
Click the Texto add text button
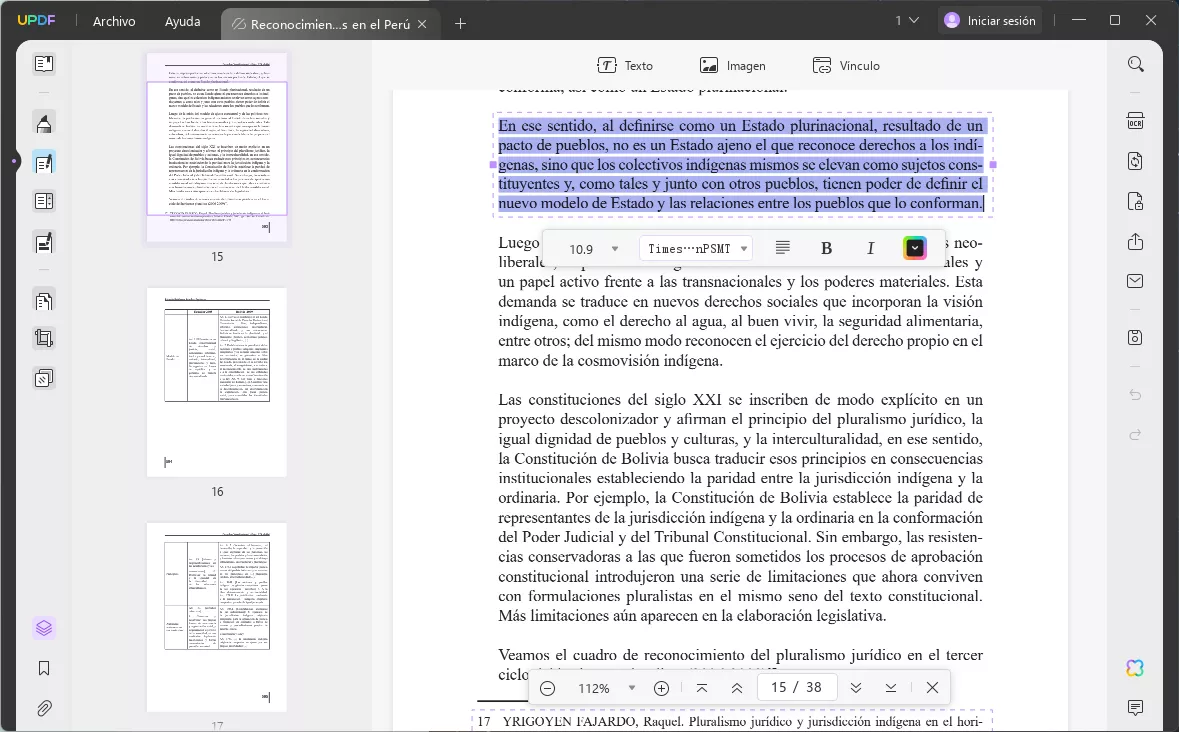(x=626, y=65)
